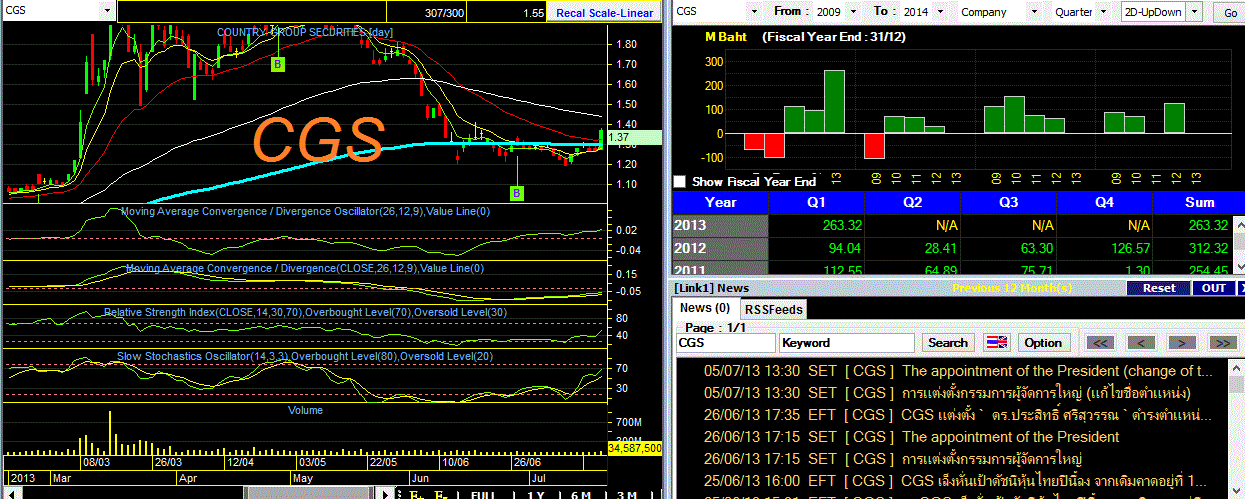Open 26/06/13 17:35 EFT news item

click(957, 415)
